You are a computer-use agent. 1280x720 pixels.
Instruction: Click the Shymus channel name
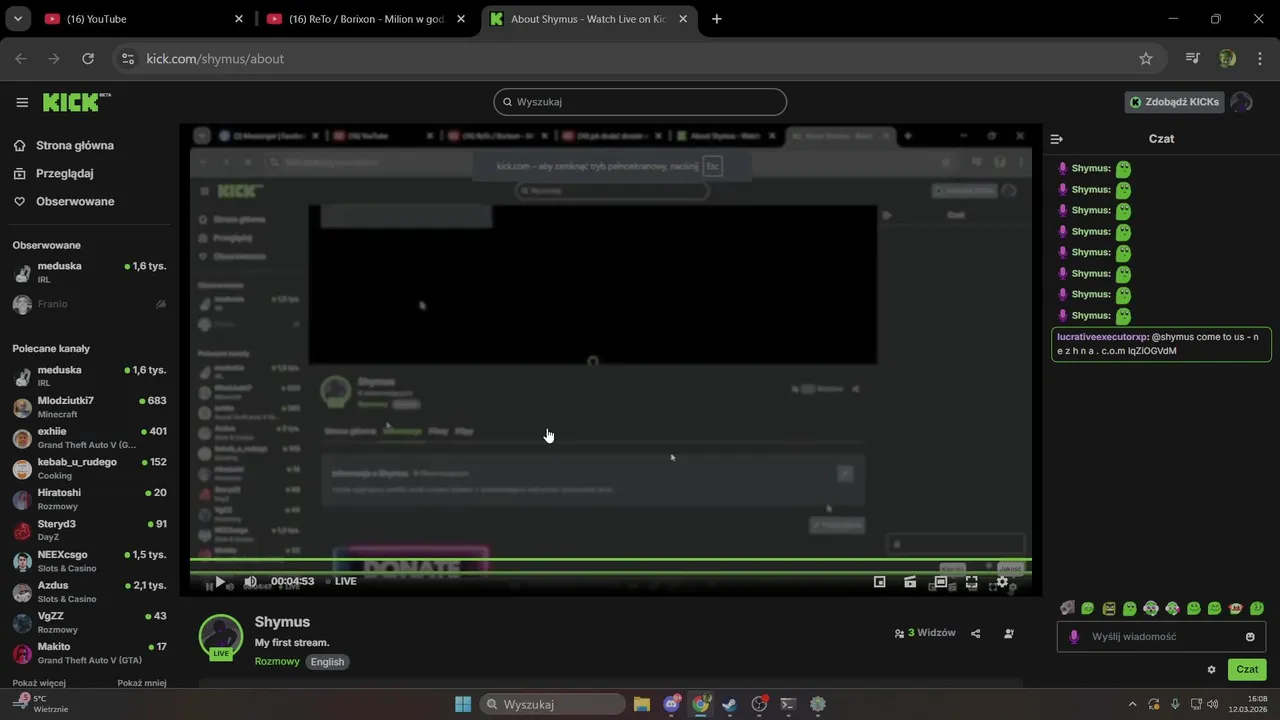282,622
